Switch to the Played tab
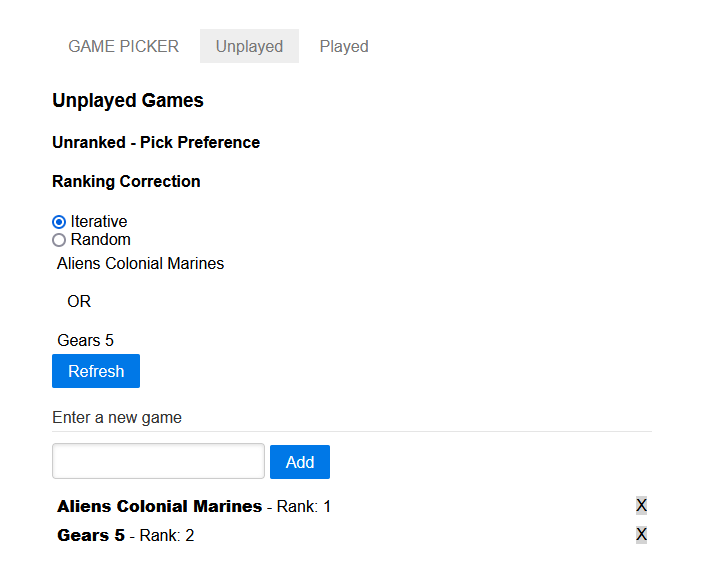This screenshot has height=573, width=703. [x=344, y=46]
